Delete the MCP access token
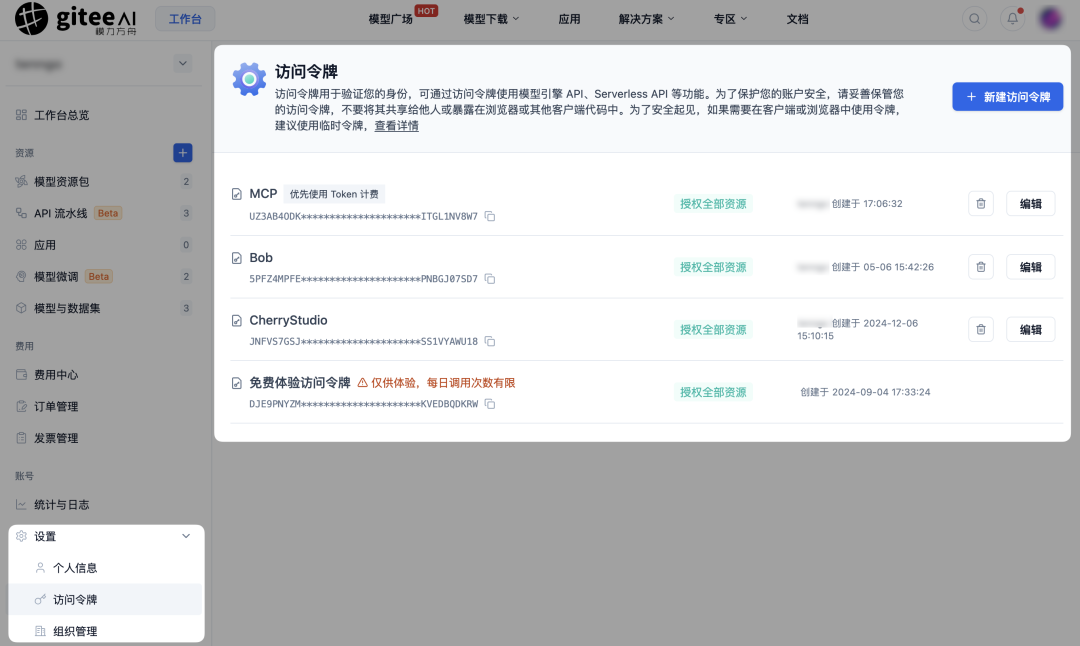The image size is (1080, 646). click(981, 204)
